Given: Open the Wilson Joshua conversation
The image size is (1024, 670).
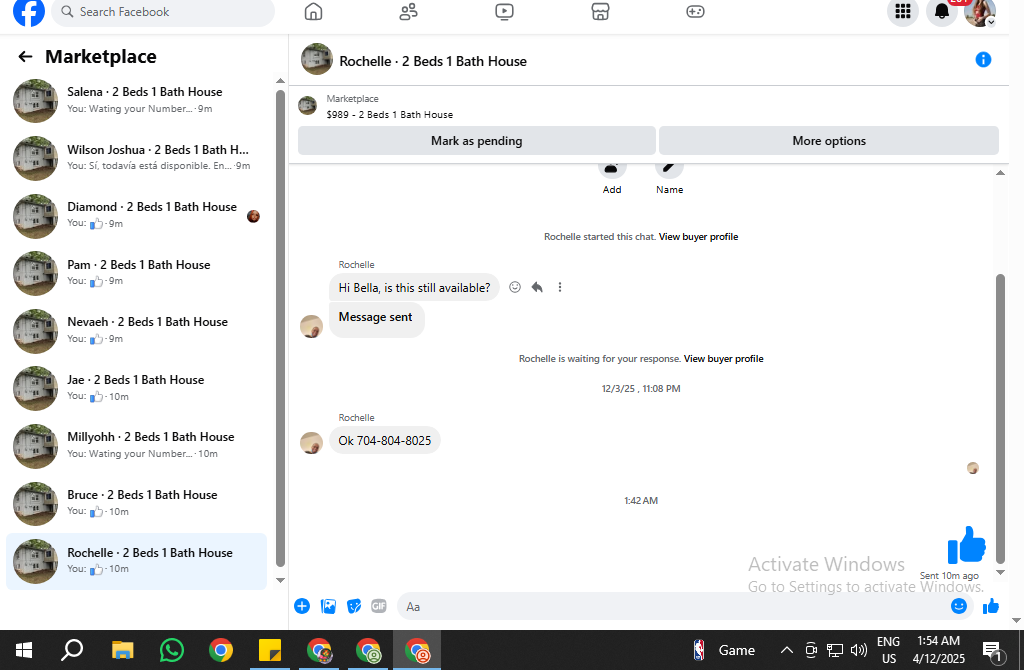Looking at the screenshot, I should (137, 158).
